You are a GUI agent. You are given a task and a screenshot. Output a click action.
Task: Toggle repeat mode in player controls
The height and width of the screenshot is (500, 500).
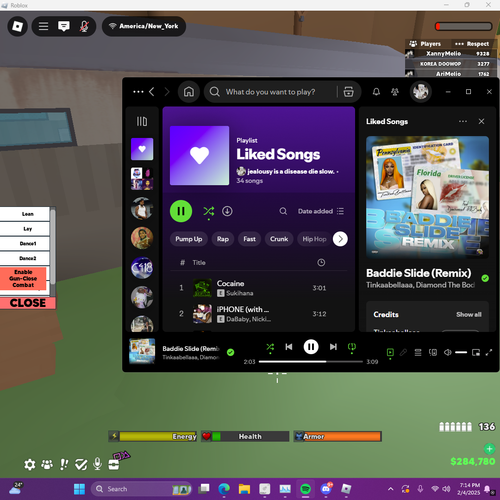tap(352, 347)
